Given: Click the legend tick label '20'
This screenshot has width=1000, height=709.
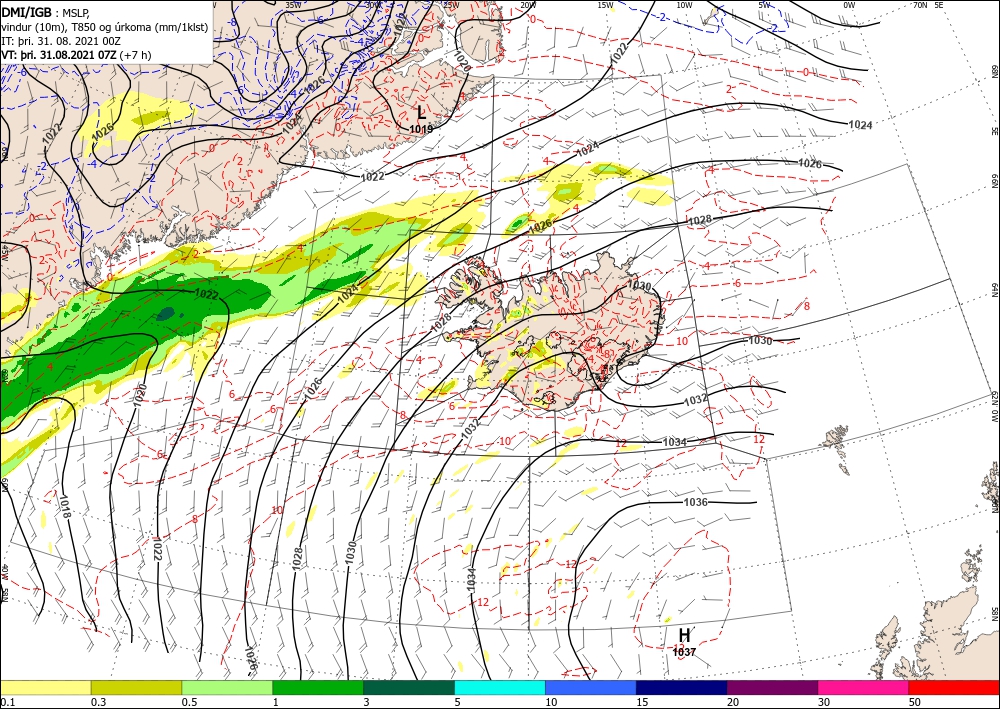Looking at the screenshot, I should (x=733, y=702).
